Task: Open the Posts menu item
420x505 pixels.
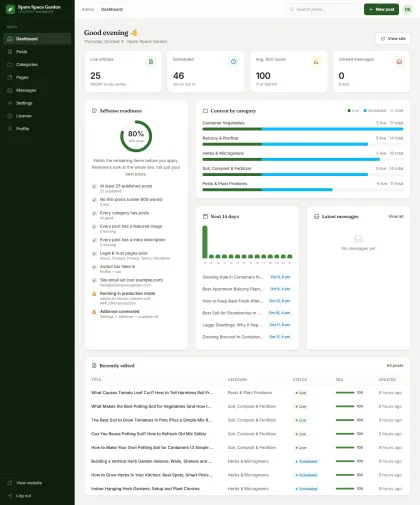Action: [x=37, y=52]
